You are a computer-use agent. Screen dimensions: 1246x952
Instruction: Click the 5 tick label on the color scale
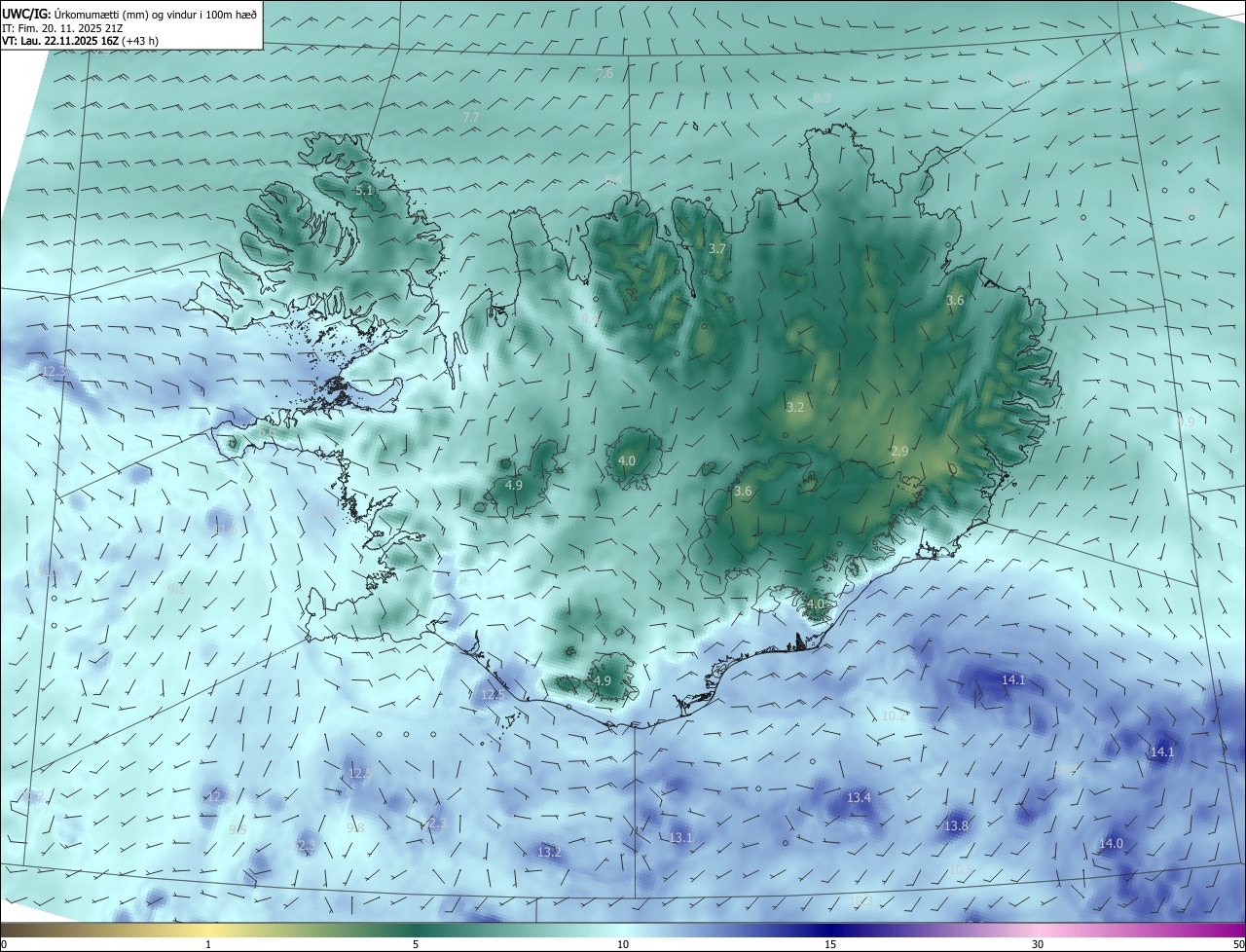[x=416, y=944]
